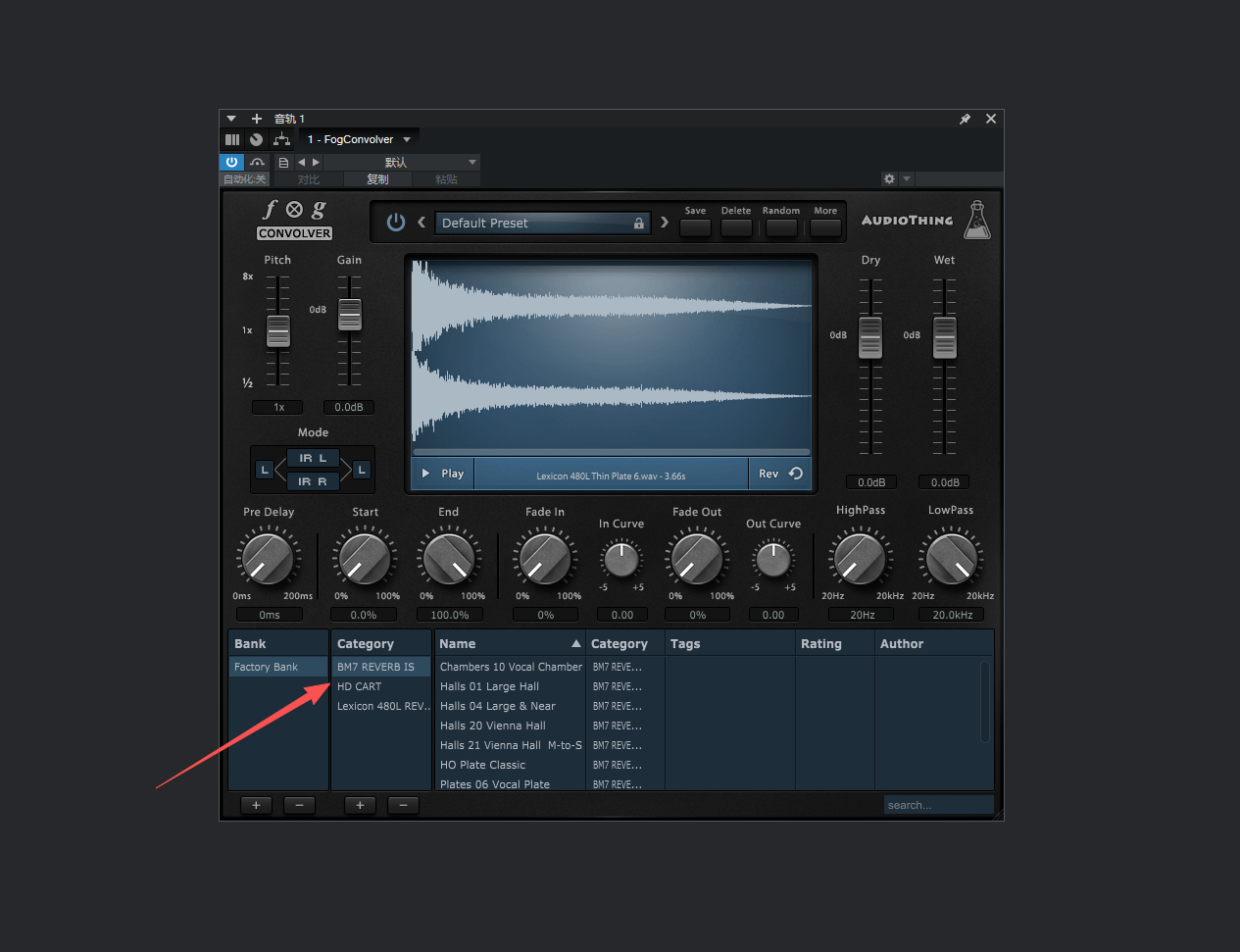The image size is (1240, 952).
Task: Select the channel split view icon
Action: point(232,138)
